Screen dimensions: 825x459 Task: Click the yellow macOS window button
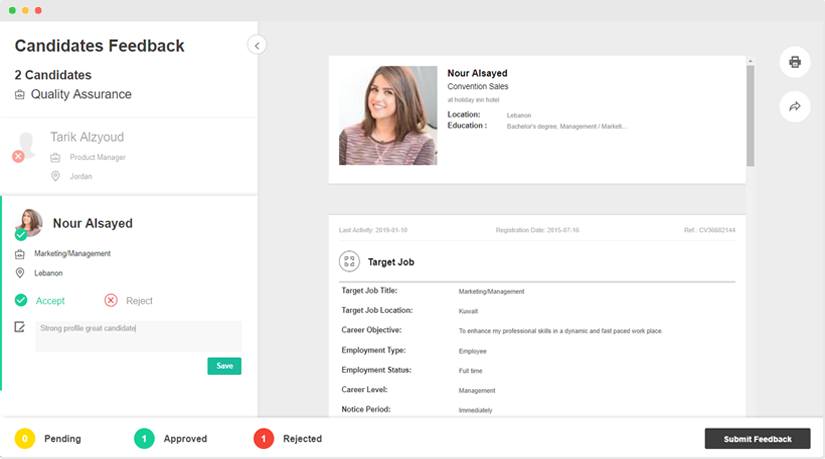pos(25,10)
